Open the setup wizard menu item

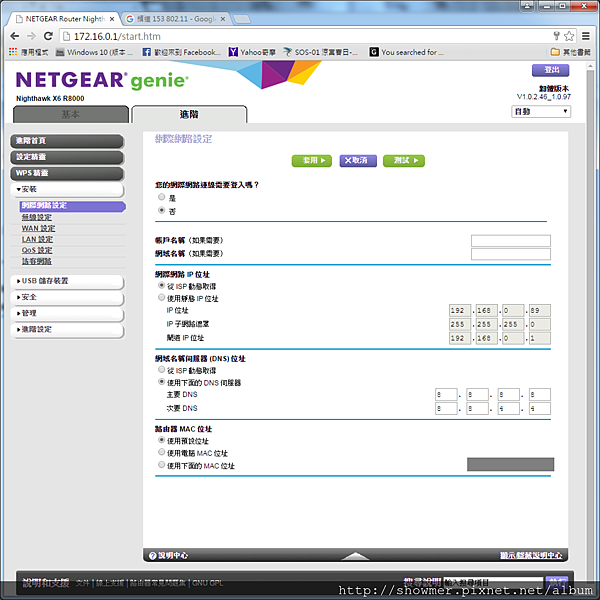(x=67, y=157)
